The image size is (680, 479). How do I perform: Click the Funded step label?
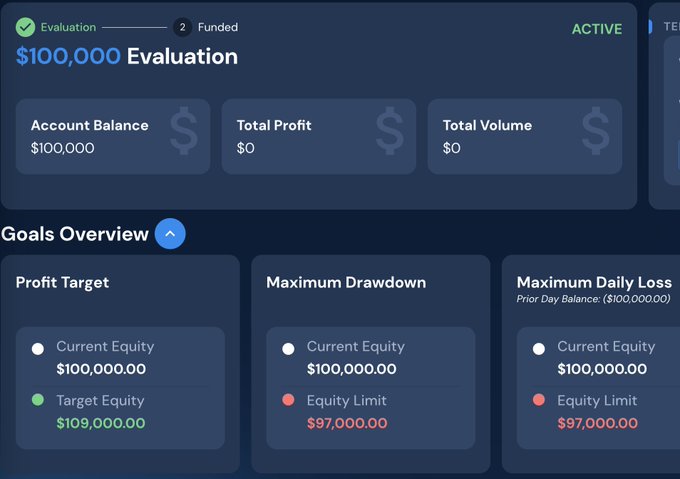[218, 27]
